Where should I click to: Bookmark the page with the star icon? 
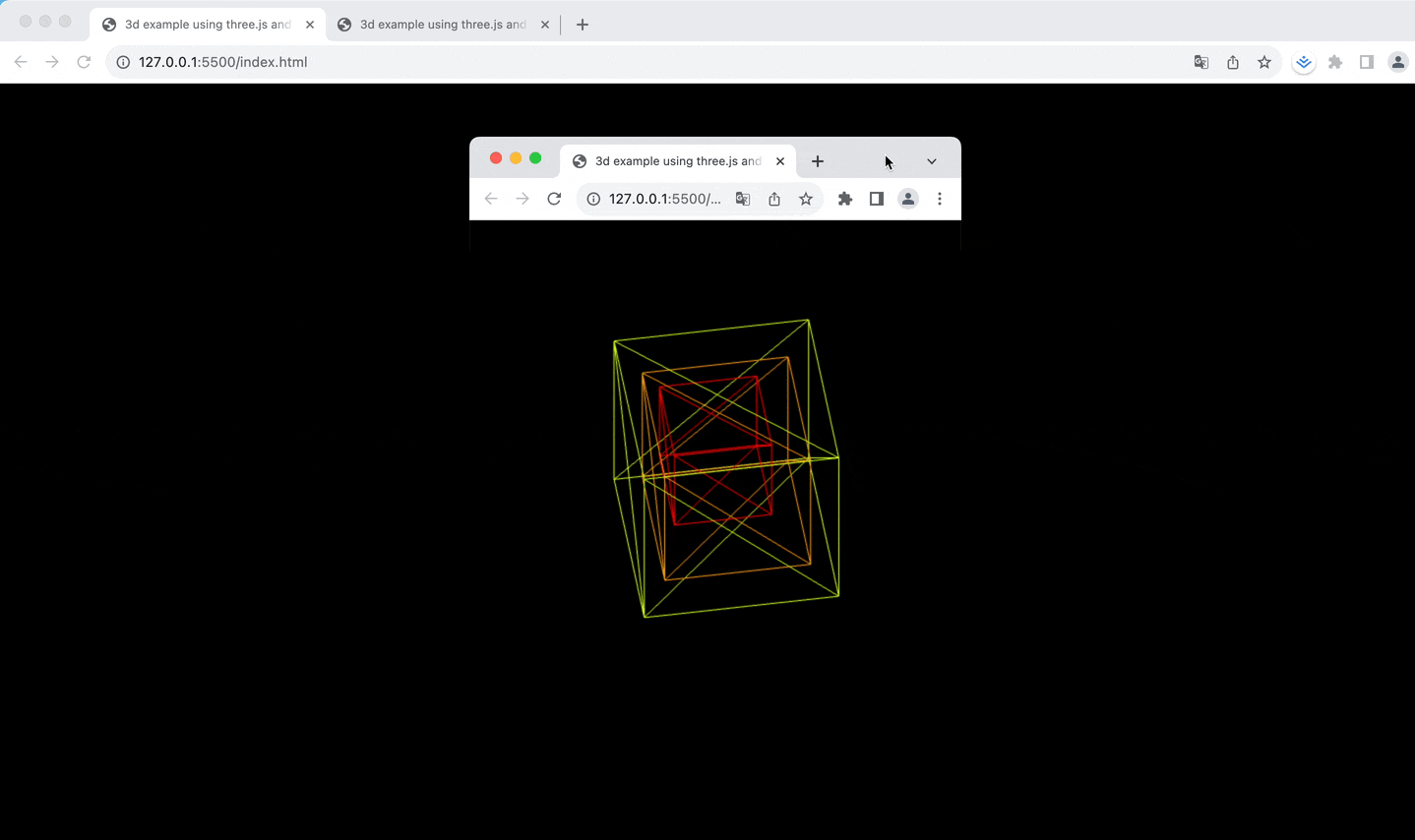click(1263, 61)
